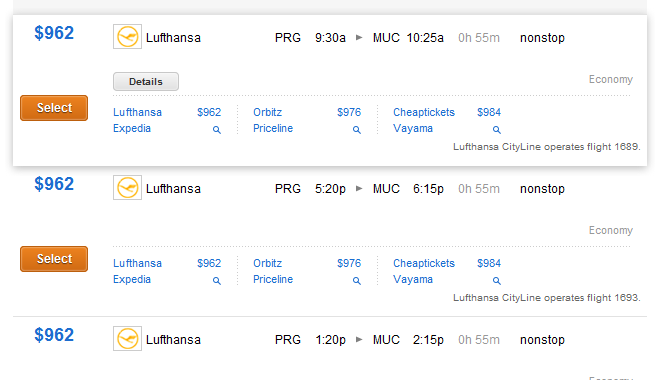The image size is (662, 380).
Task: Search Expedia price for the 9:30a flight
Action: [x=217, y=130]
